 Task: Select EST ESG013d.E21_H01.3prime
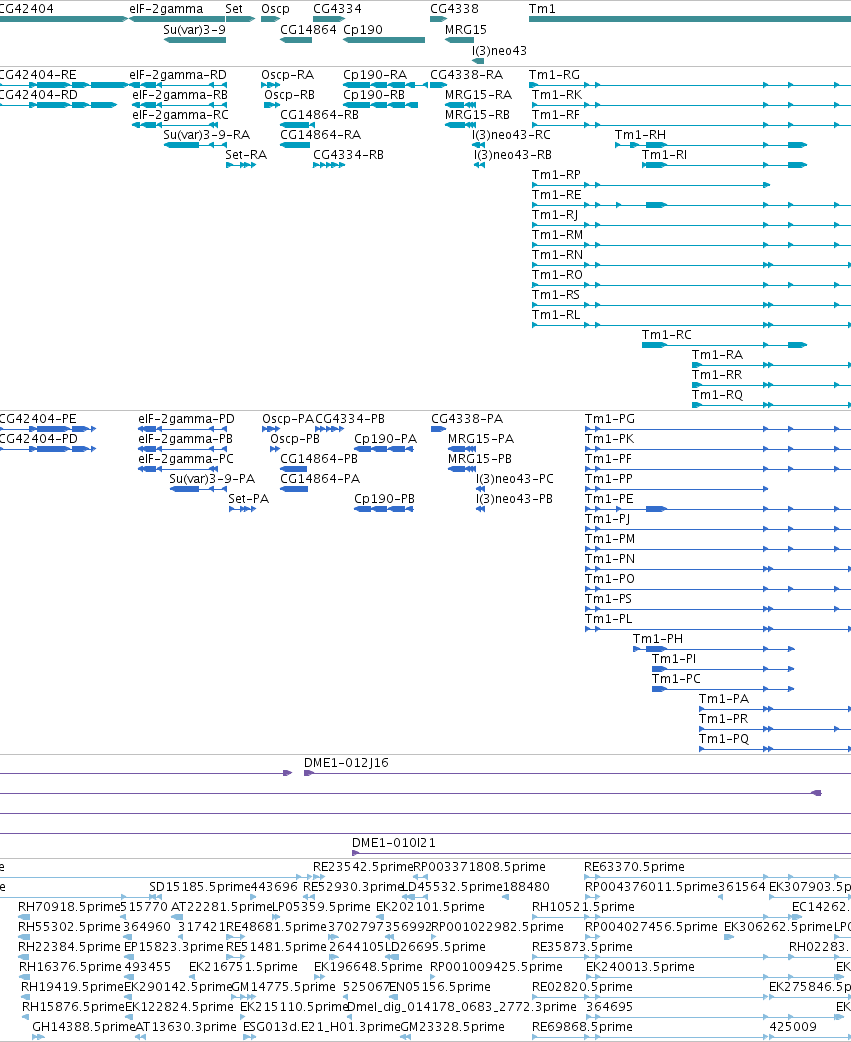[x=322, y=1027]
